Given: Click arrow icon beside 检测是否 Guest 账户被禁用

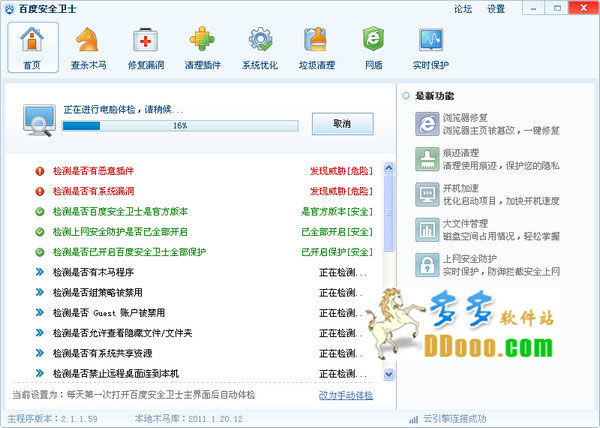Looking at the screenshot, I should tap(40, 312).
